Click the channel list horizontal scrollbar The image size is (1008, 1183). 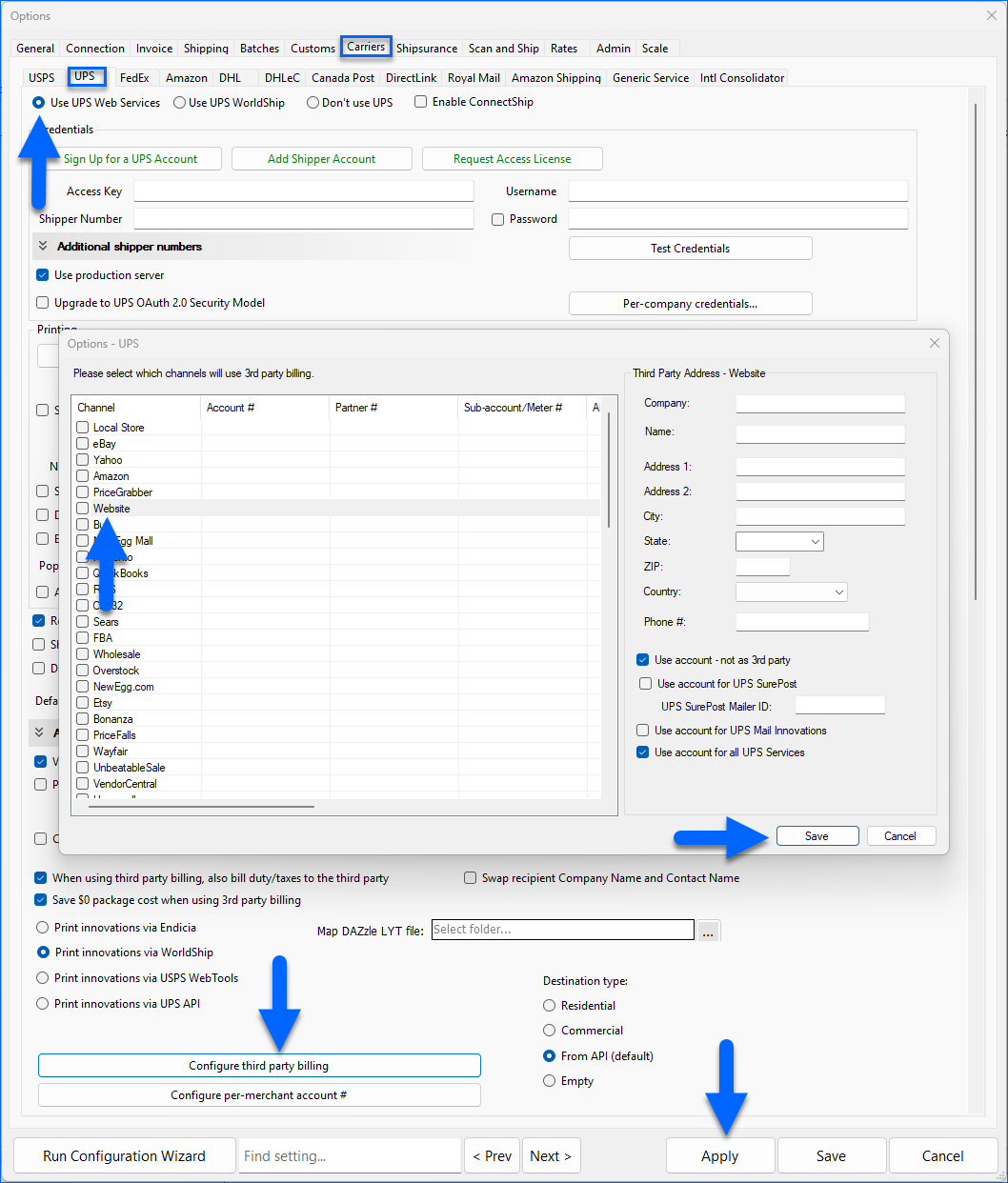pos(201,807)
